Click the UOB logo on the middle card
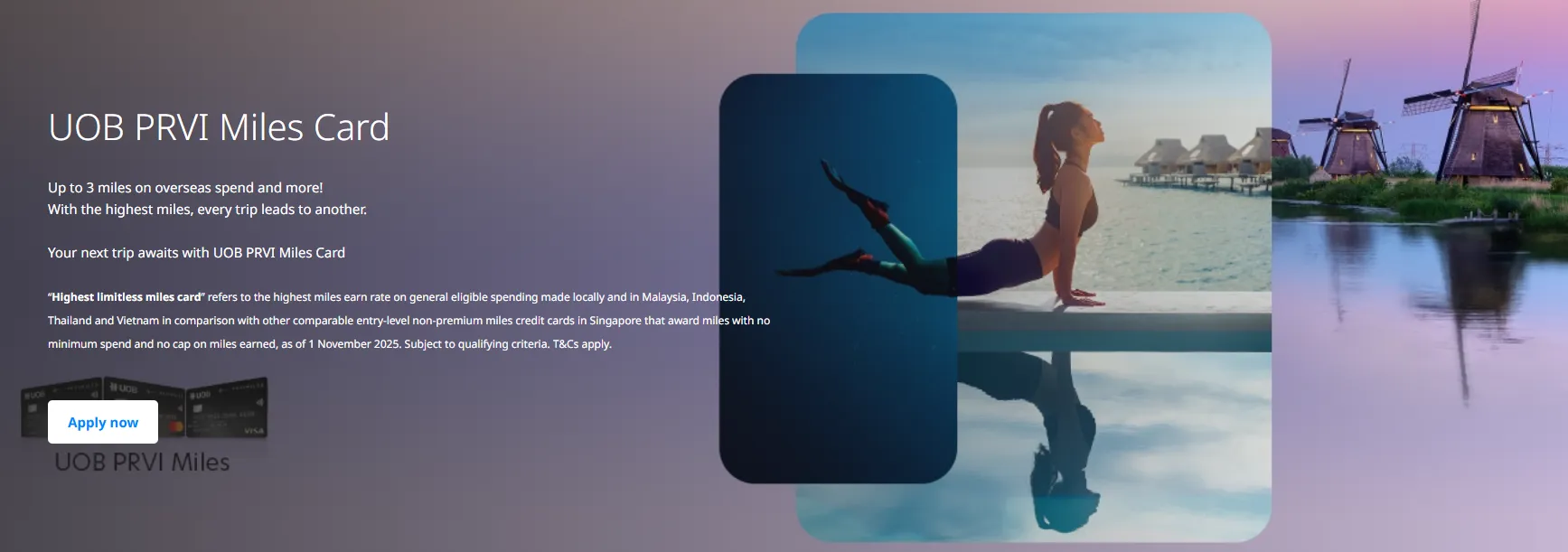This screenshot has height=552, width=1568. 124,388
